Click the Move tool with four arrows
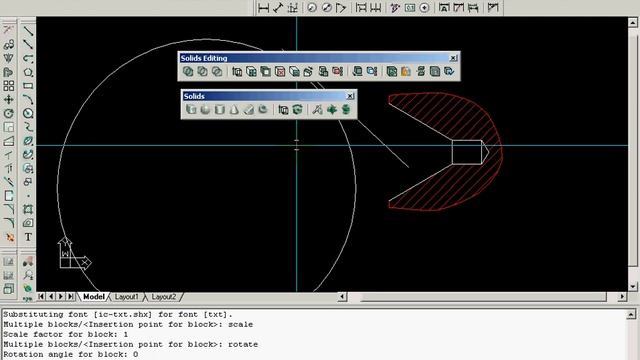 click(9, 100)
